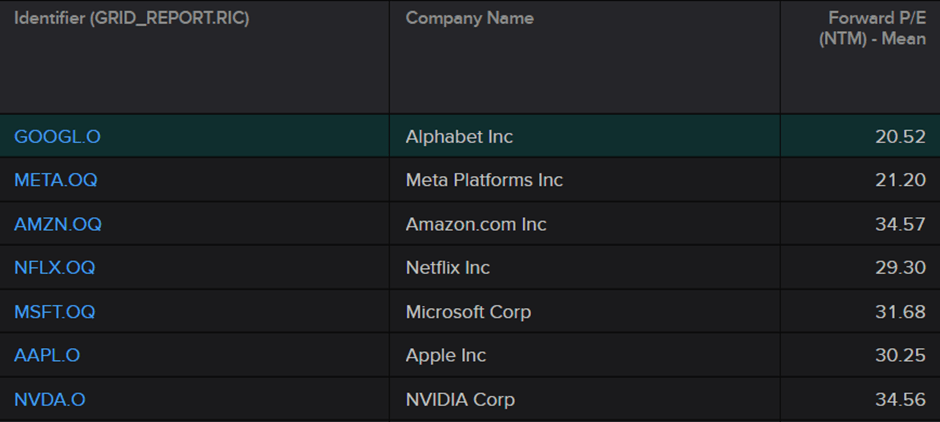The width and height of the screenshot is (940, 422).
Task: Select the Apple Inc company cell
Action: [445, 356]
